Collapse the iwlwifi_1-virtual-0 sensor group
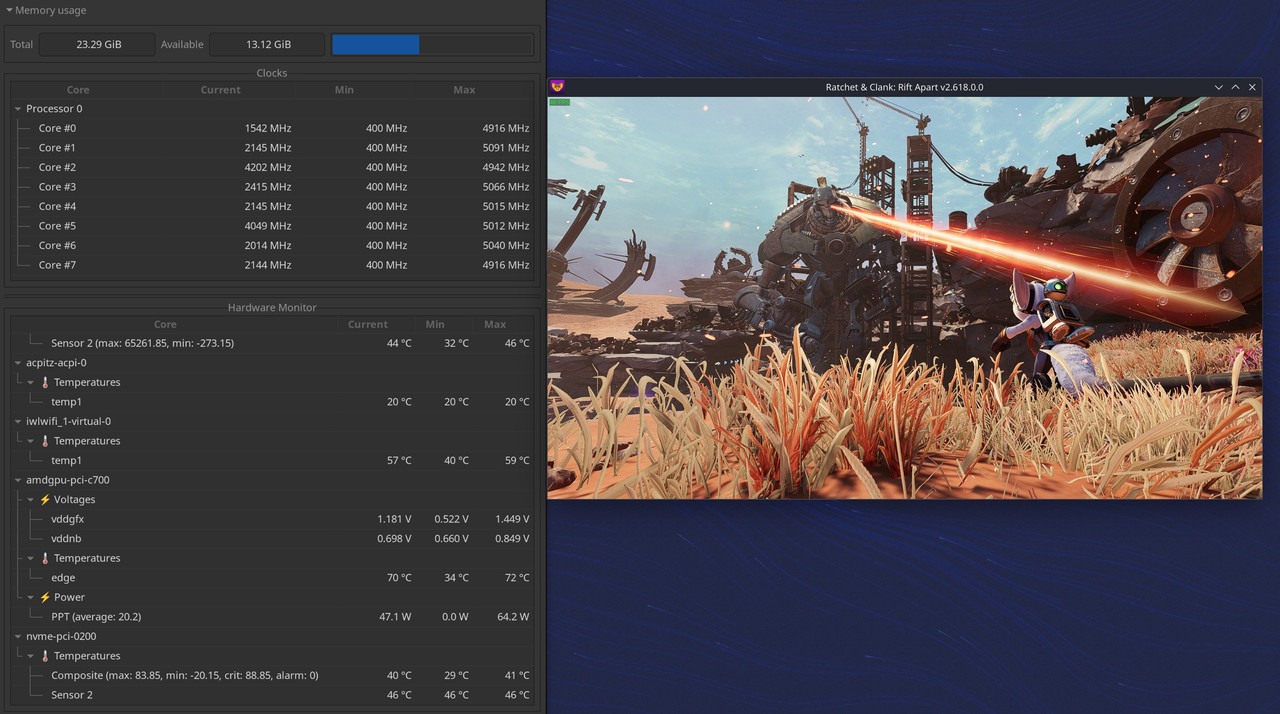1280x714 pixels. [x=18, y=422]
